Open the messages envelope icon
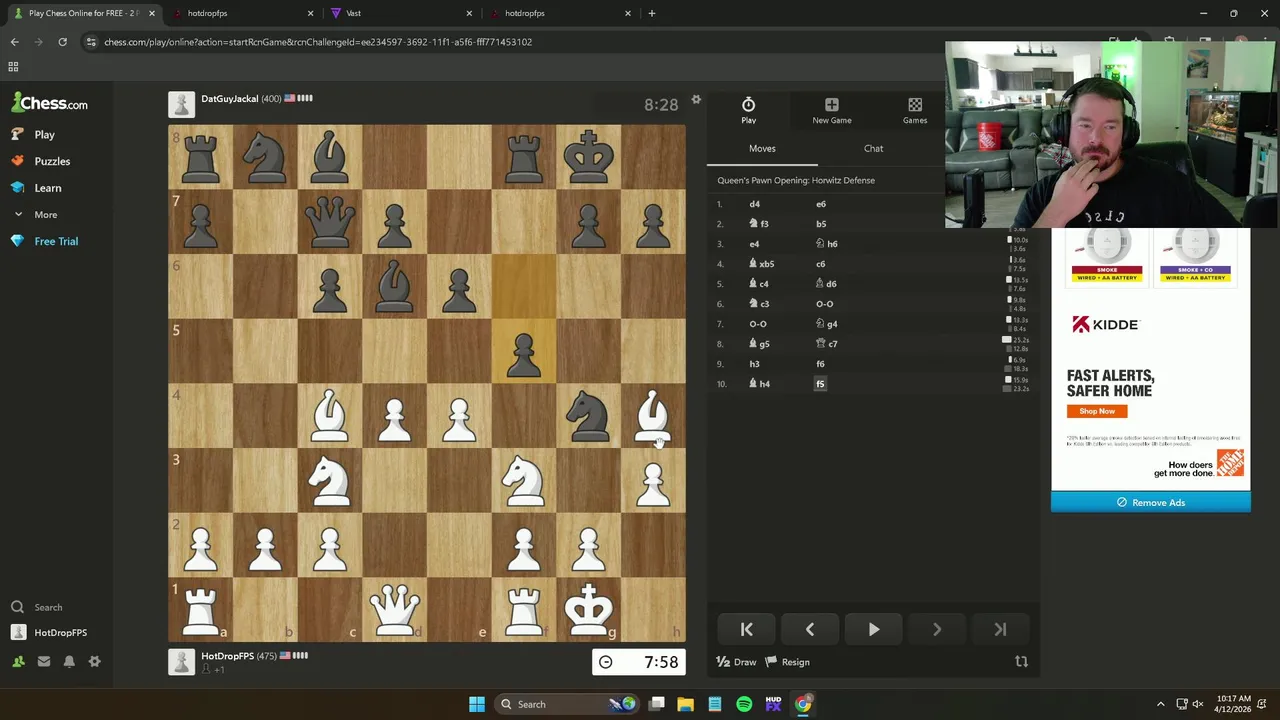The height and width of the screenshot is (720, 1280). tap(44, 661)
